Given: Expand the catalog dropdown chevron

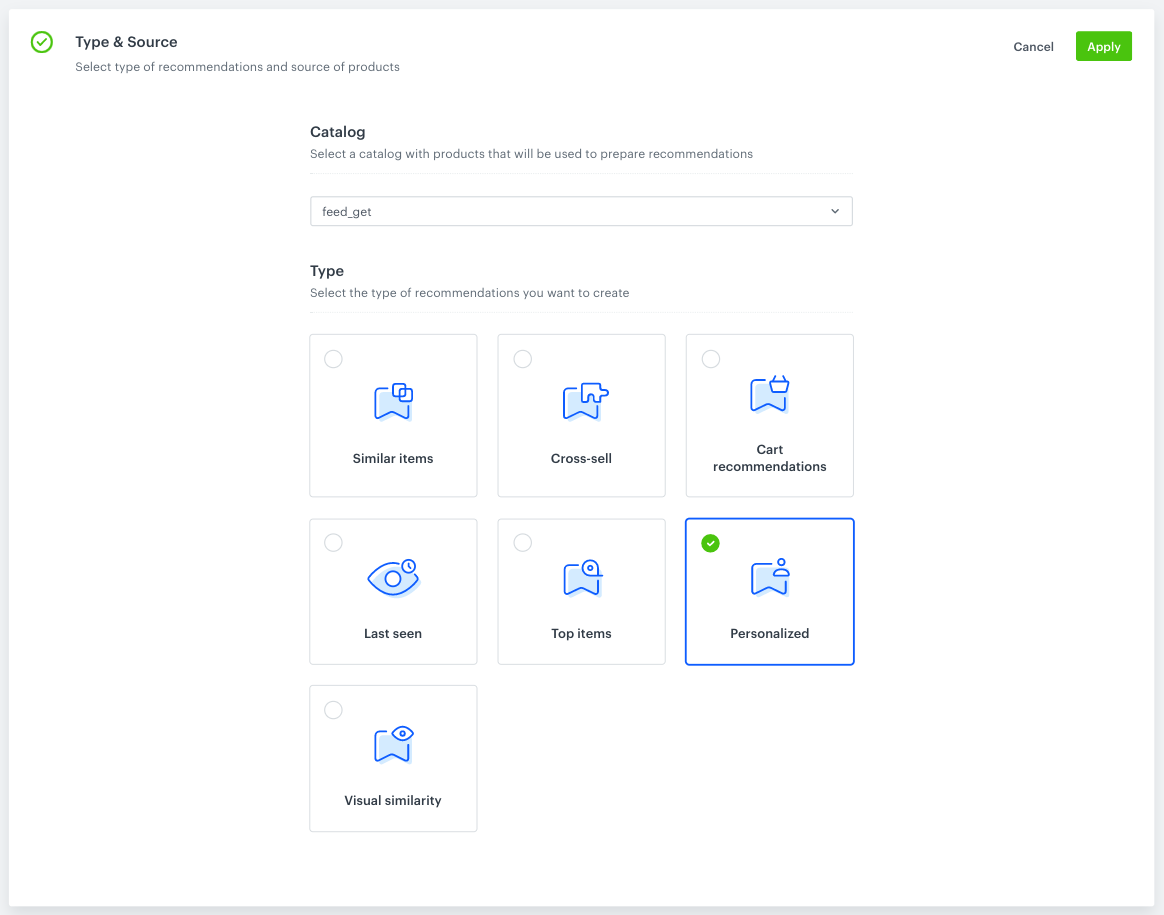Looking at the screenshot, I should (x=834, y=211).
